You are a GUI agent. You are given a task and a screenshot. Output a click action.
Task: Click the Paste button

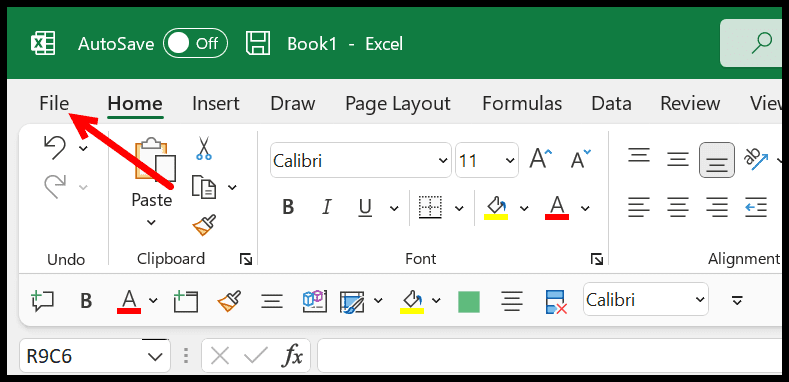click(151, 183)
